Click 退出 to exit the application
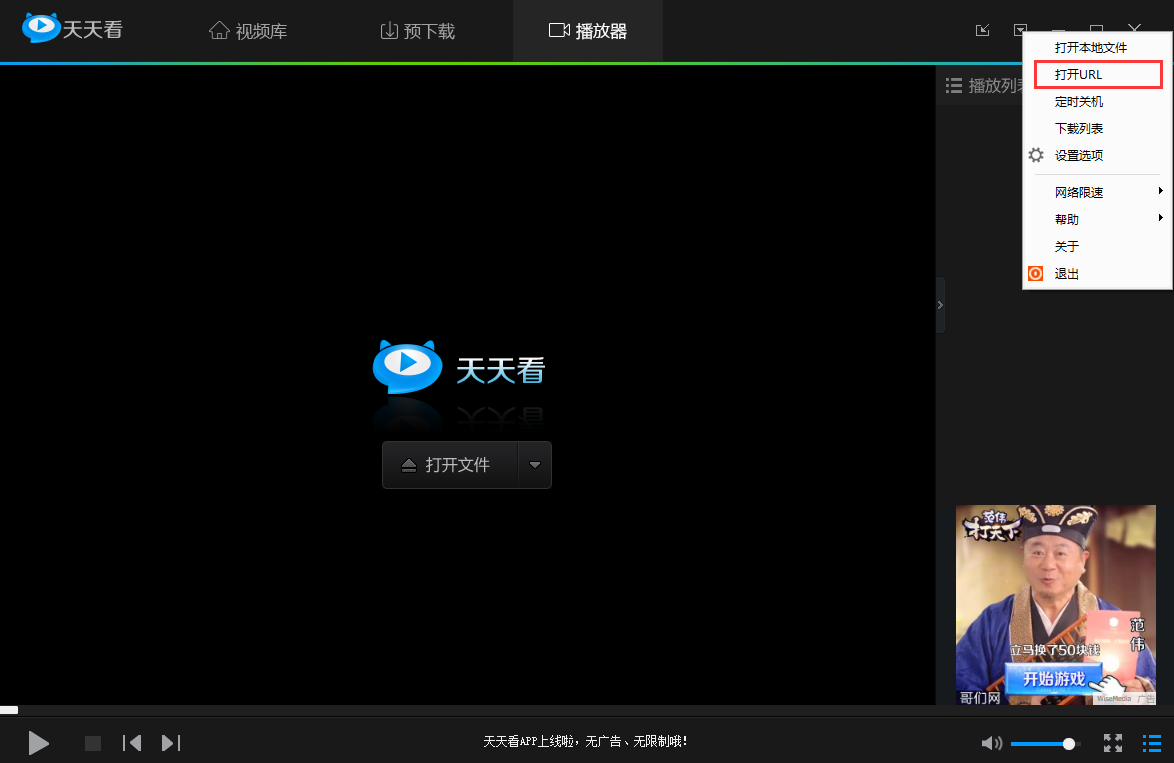The width and height of the screenshot is (1174, 763). [x=1065, y=273]
